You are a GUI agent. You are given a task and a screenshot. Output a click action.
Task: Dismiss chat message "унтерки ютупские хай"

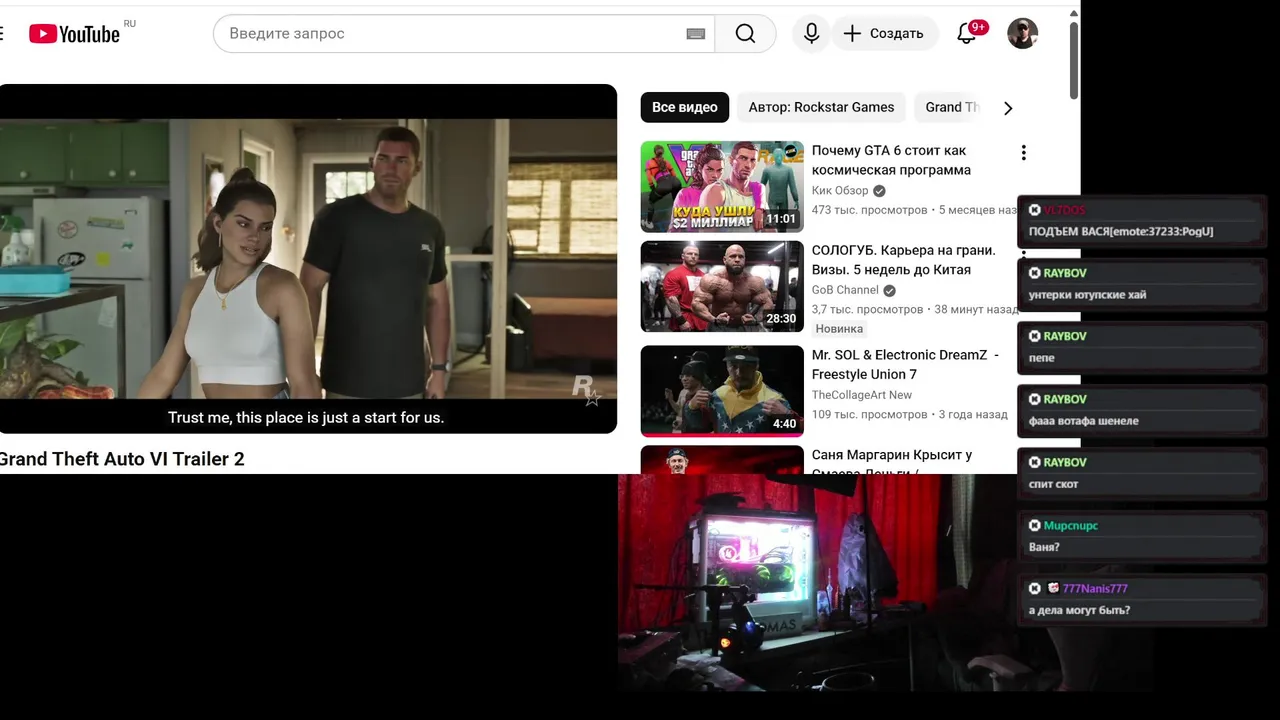1035,273
